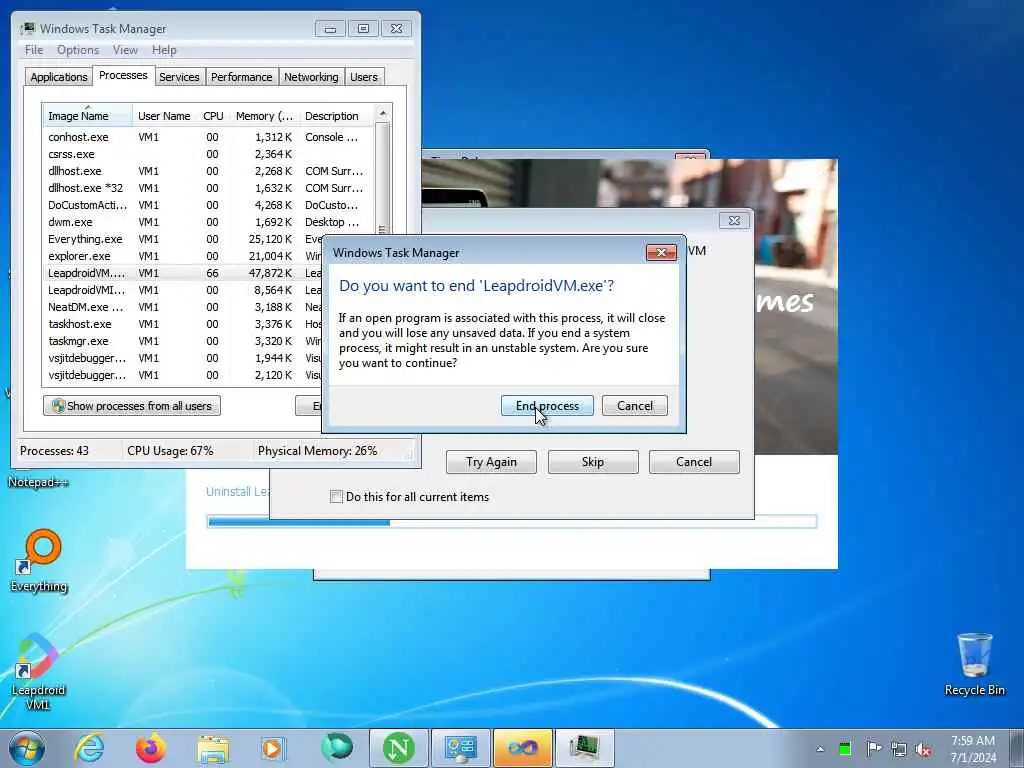Click End process in the confirmation dialog

coord(547,406)
